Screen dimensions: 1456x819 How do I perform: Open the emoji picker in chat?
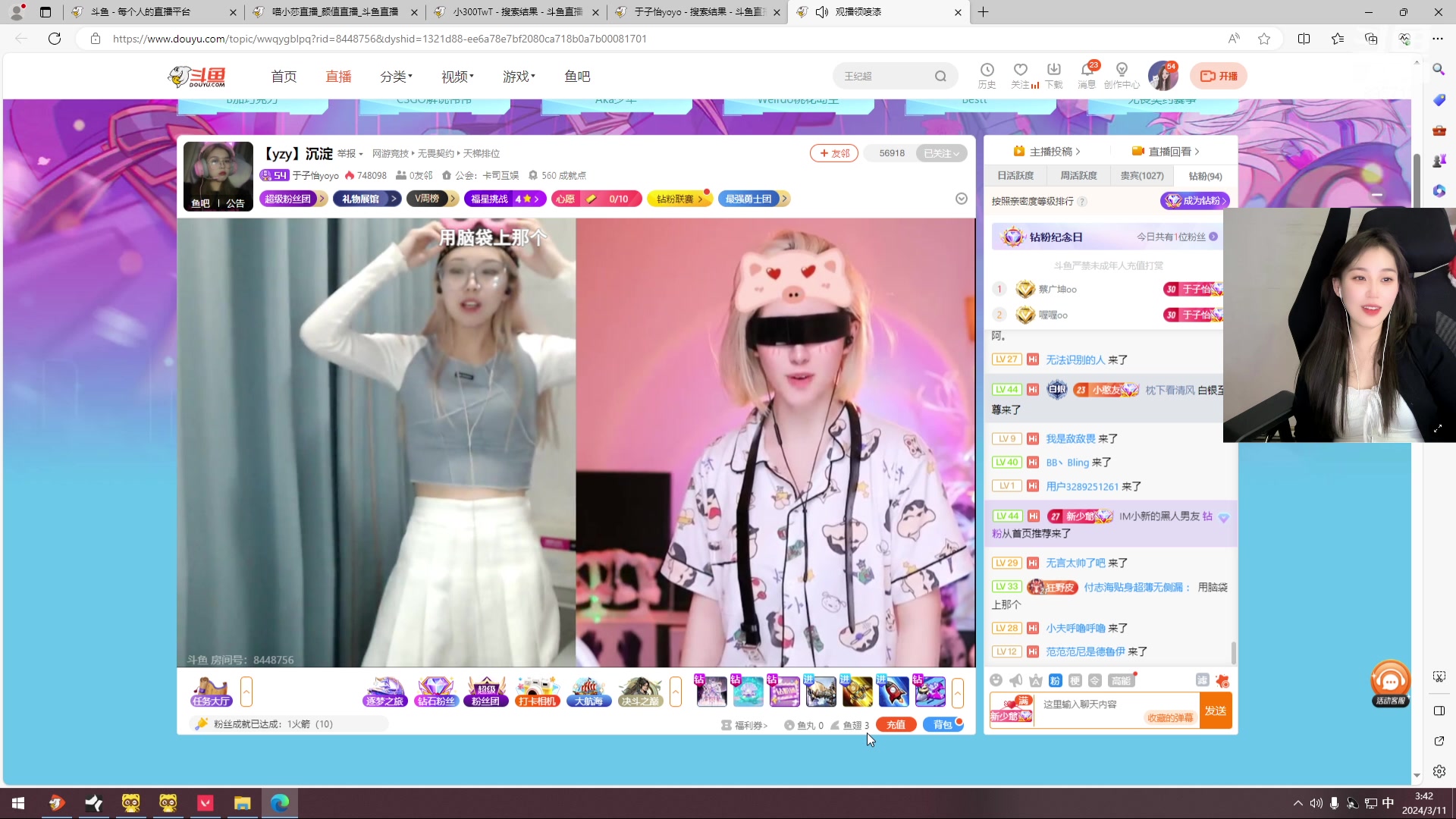(996, 680)
